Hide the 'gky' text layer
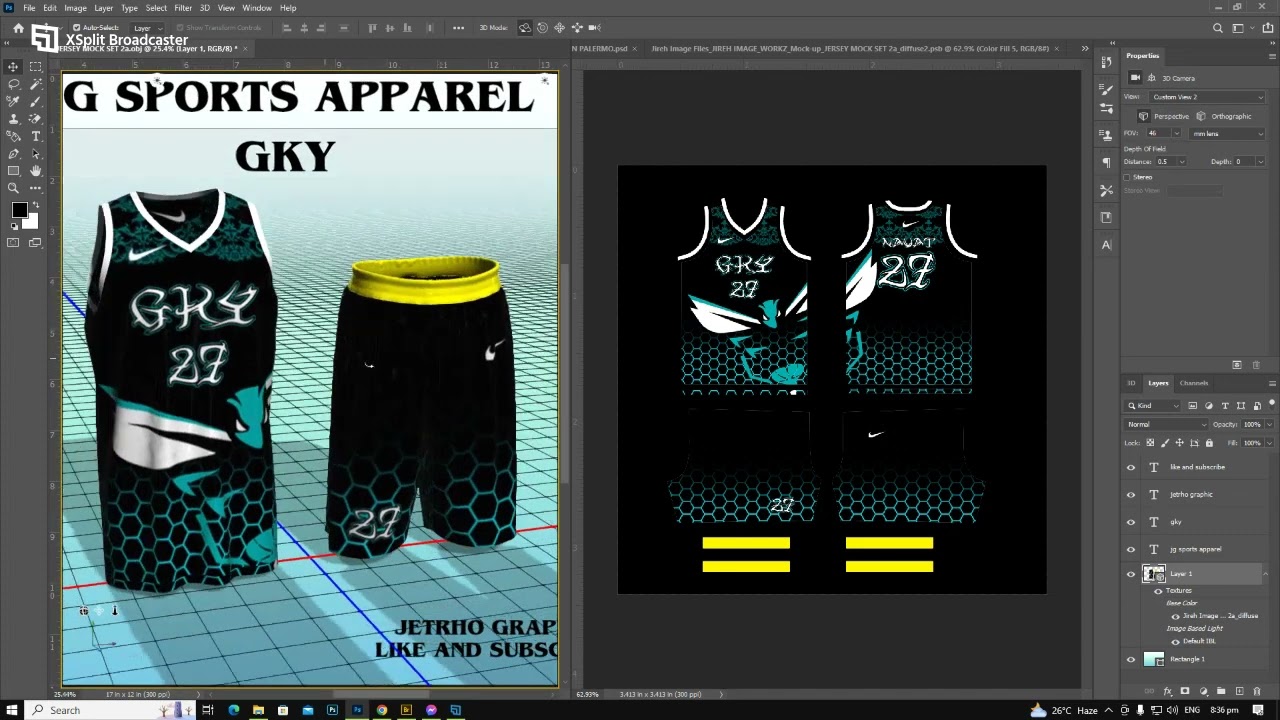This screenshot has height=720, width=1280. click(x=1131, y=522)
